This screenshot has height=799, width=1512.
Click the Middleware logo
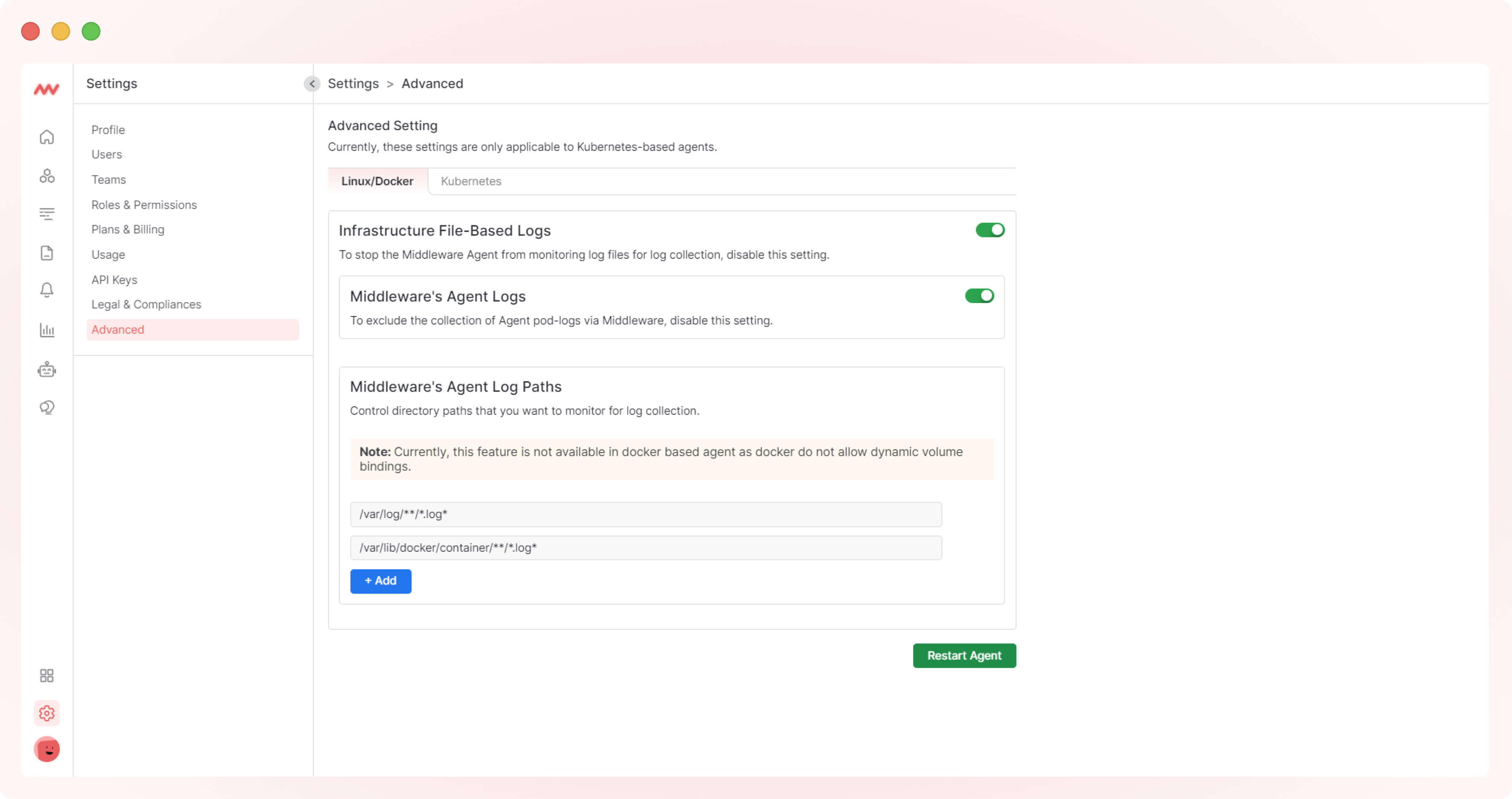(x=46, y=89)
